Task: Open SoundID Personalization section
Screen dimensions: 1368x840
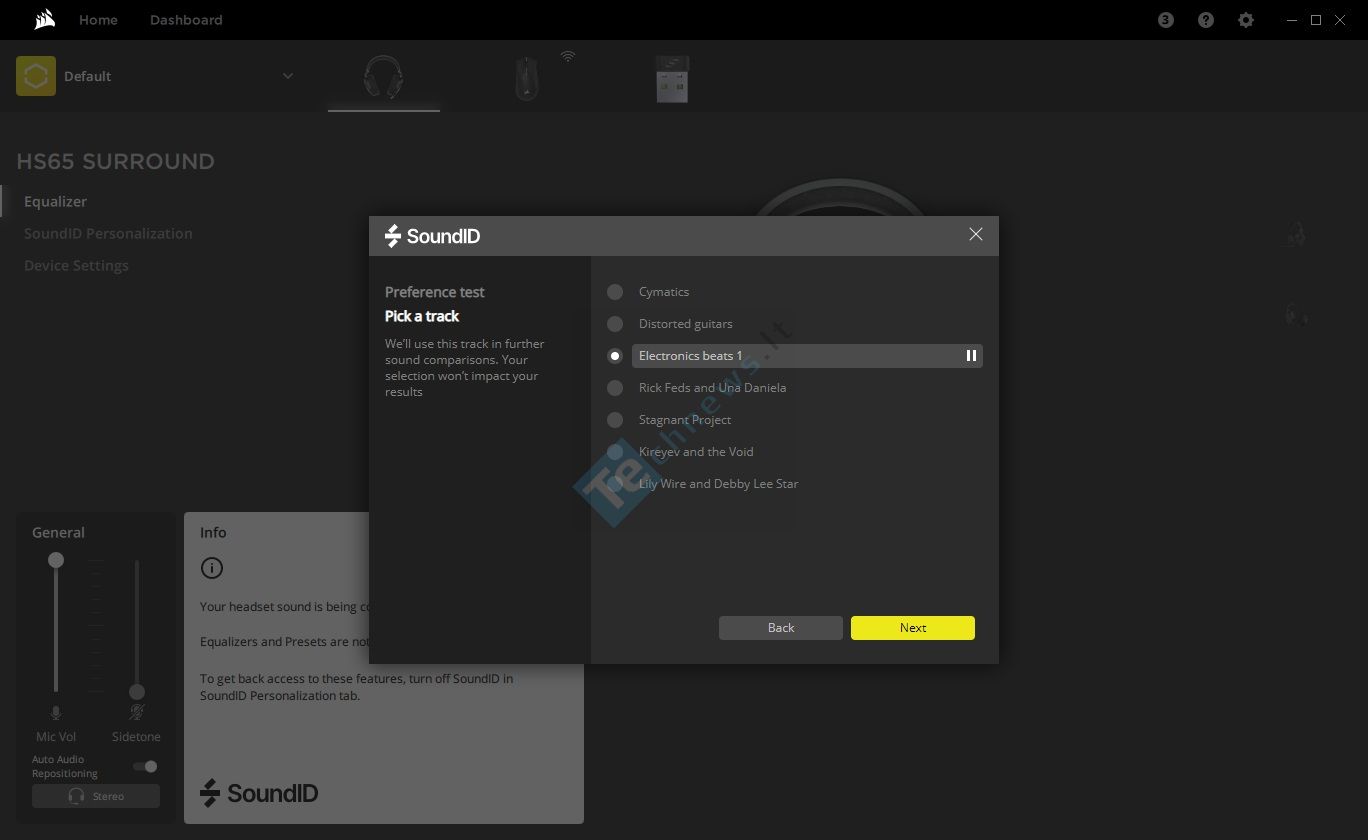Action: pos(108,233)
